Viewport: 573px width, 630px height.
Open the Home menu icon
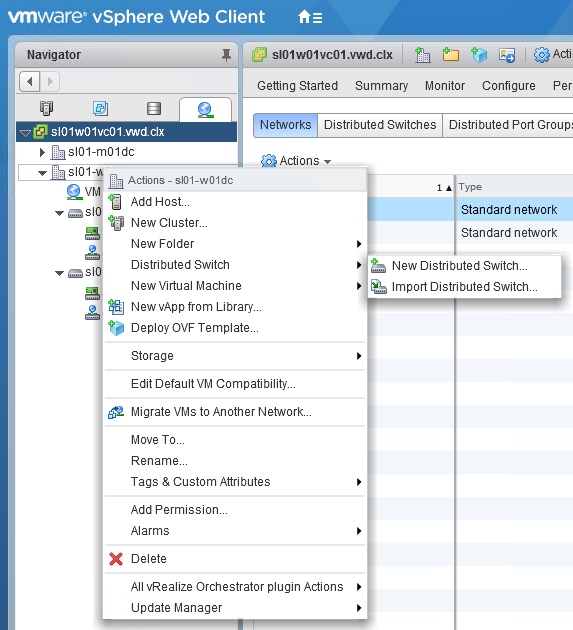pos(310,17)
